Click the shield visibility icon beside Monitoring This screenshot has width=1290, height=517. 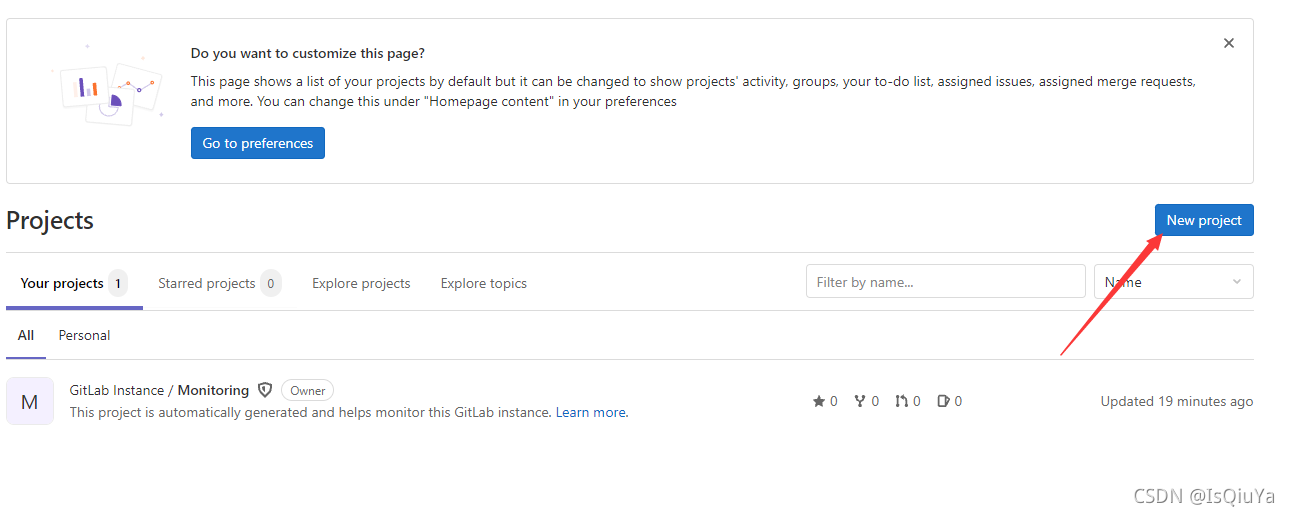pos(265,390)
